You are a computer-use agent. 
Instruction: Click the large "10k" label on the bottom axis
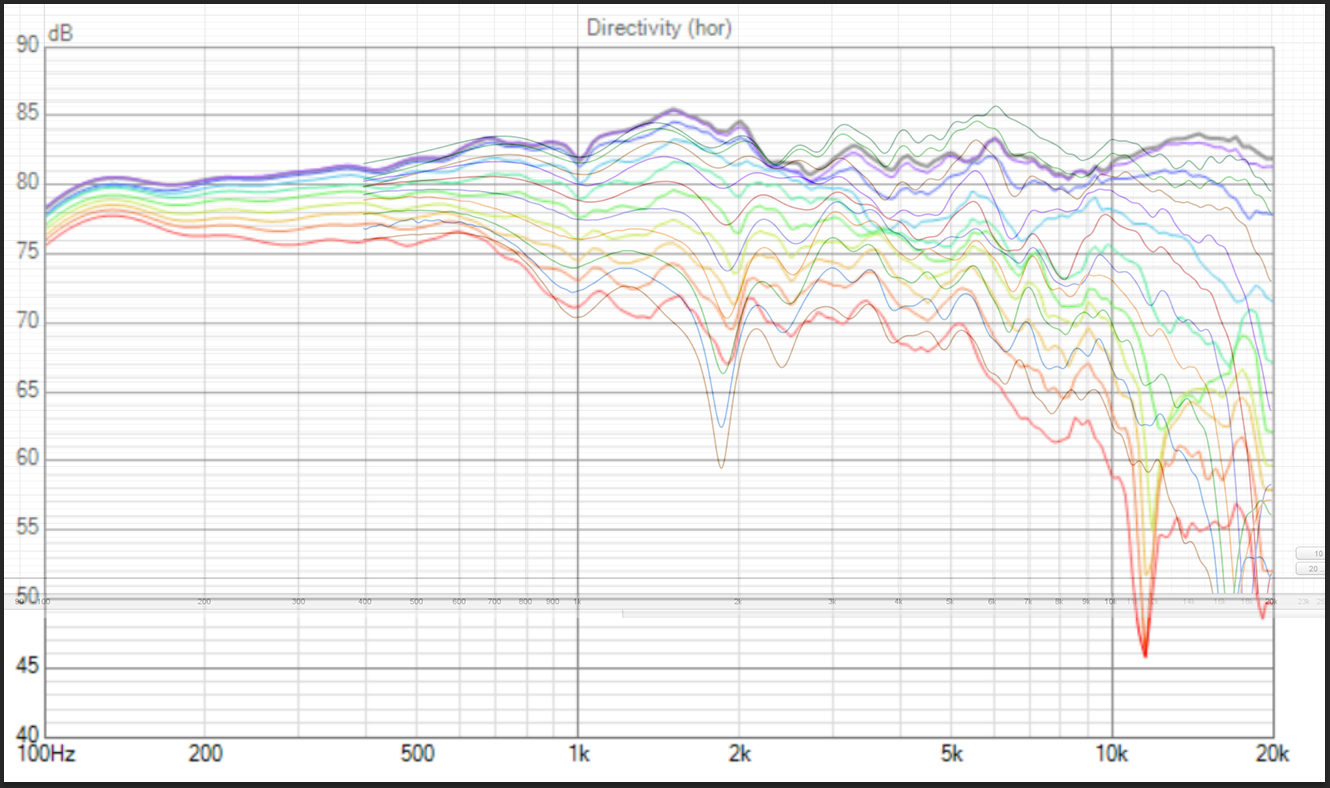pyautogui.click(x=1112, y=754)
